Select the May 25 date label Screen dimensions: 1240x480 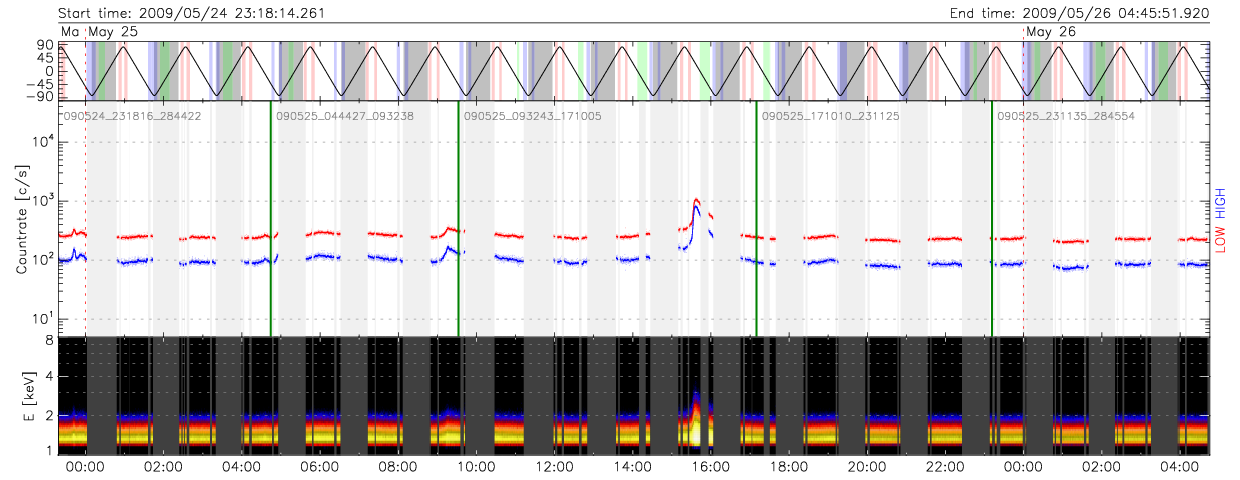click(x=113, y=32)
